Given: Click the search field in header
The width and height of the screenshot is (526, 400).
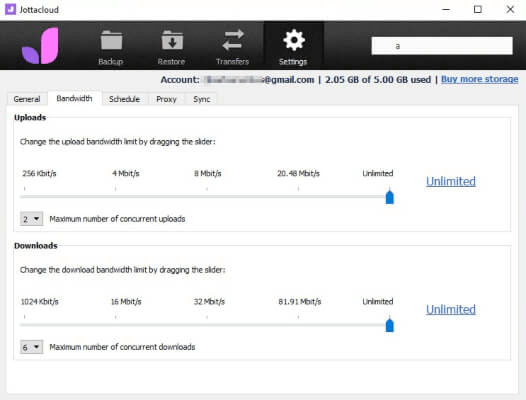Looking at the screenshot, I should click(442, 46).
